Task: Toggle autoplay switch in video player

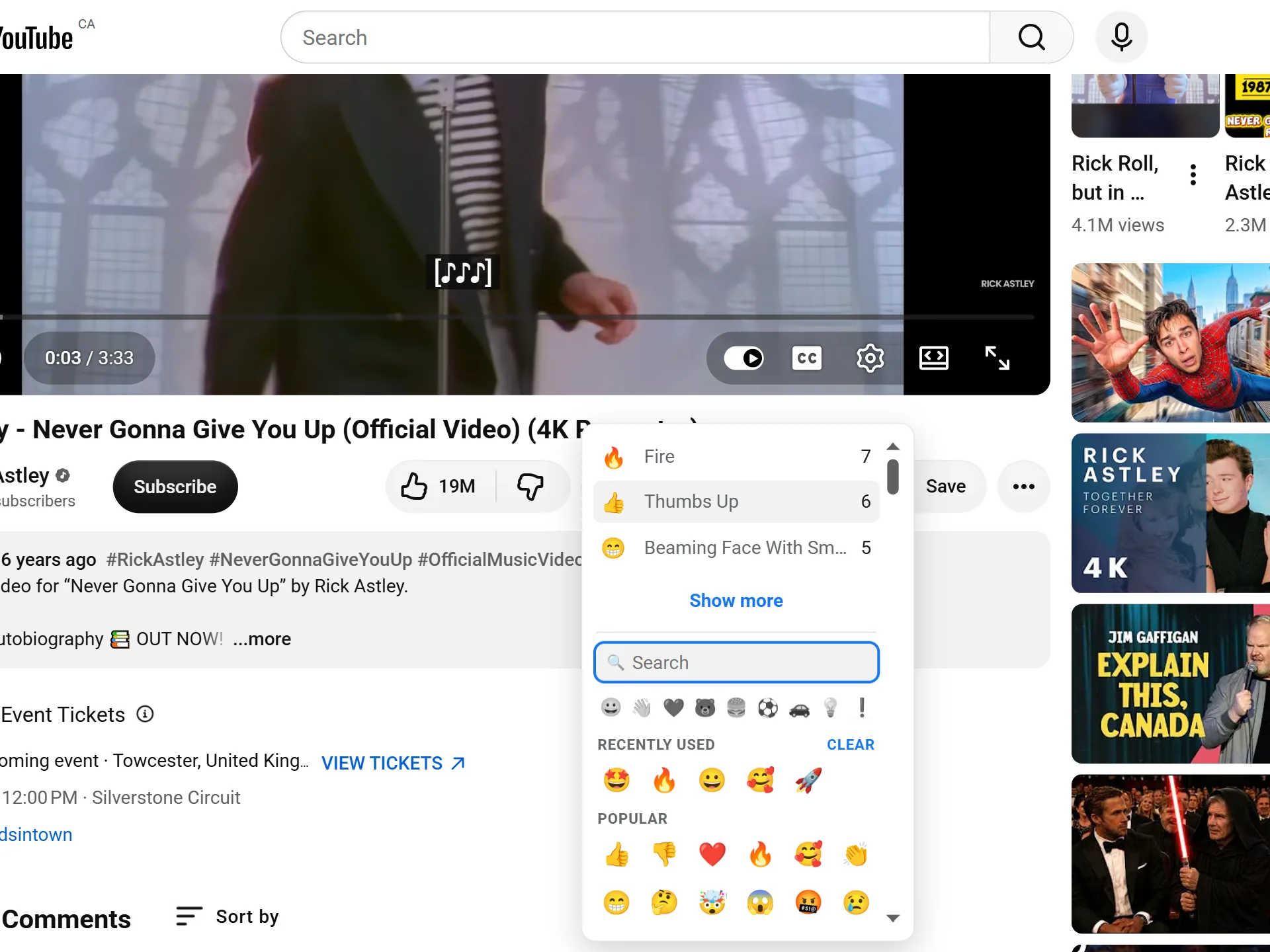Action: 744,358
